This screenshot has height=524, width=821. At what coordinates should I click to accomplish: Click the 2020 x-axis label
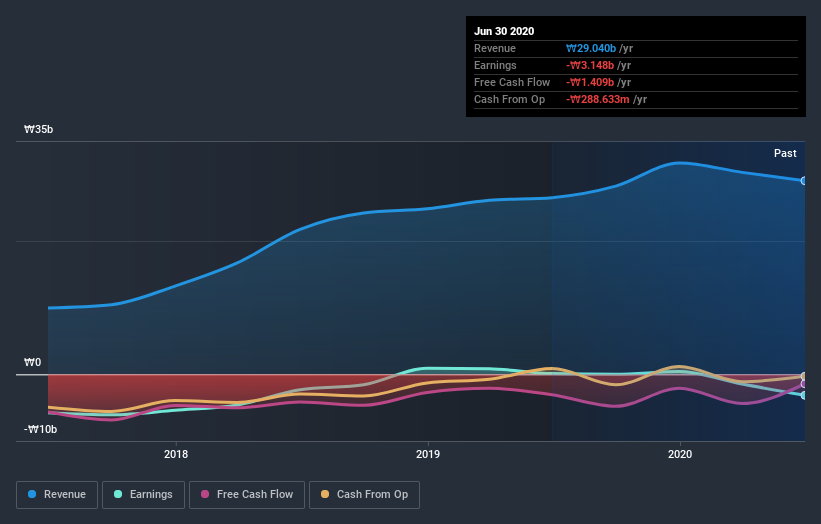pos(680,454)
